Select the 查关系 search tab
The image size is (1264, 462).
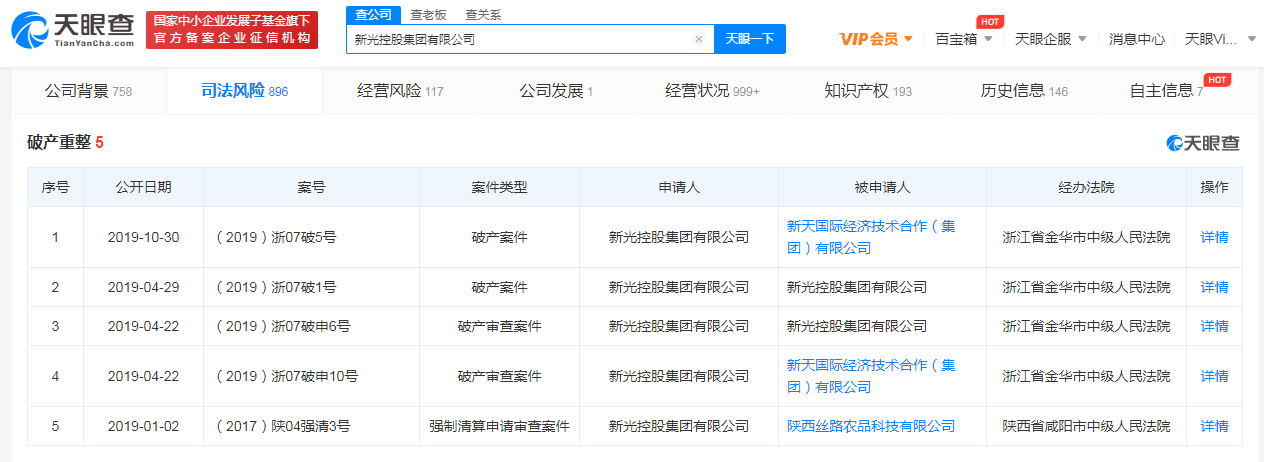click(x=483, y=14)
